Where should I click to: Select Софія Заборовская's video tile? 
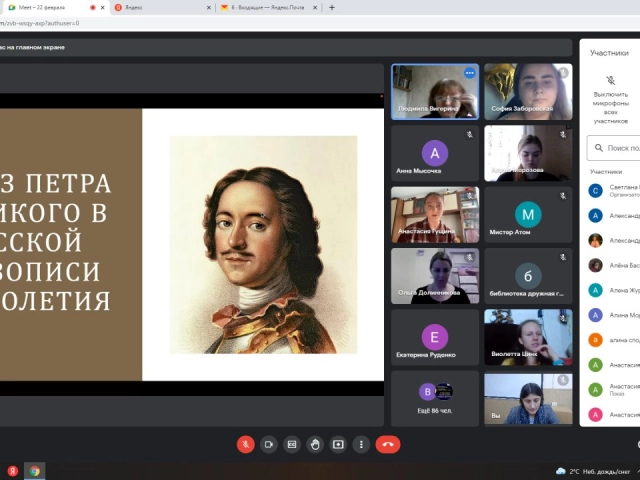528,91
